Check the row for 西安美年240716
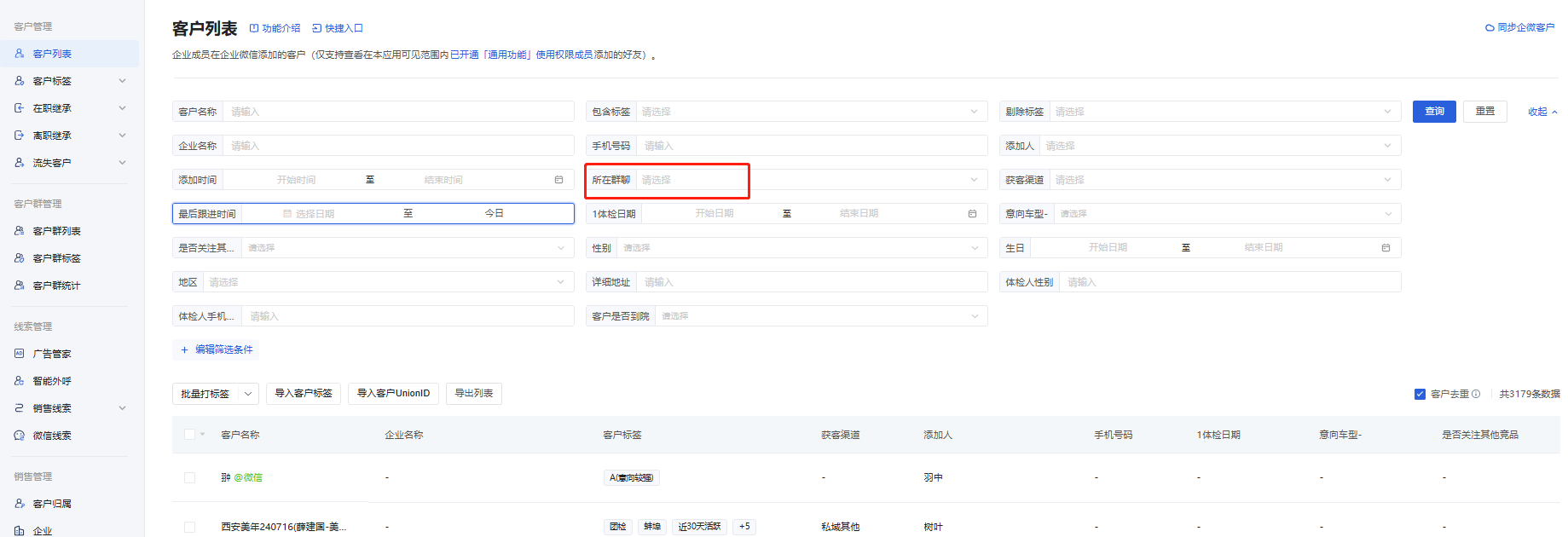Image resolution: width=1568 pixels, height=537 pixels. (x=189, y=528)
